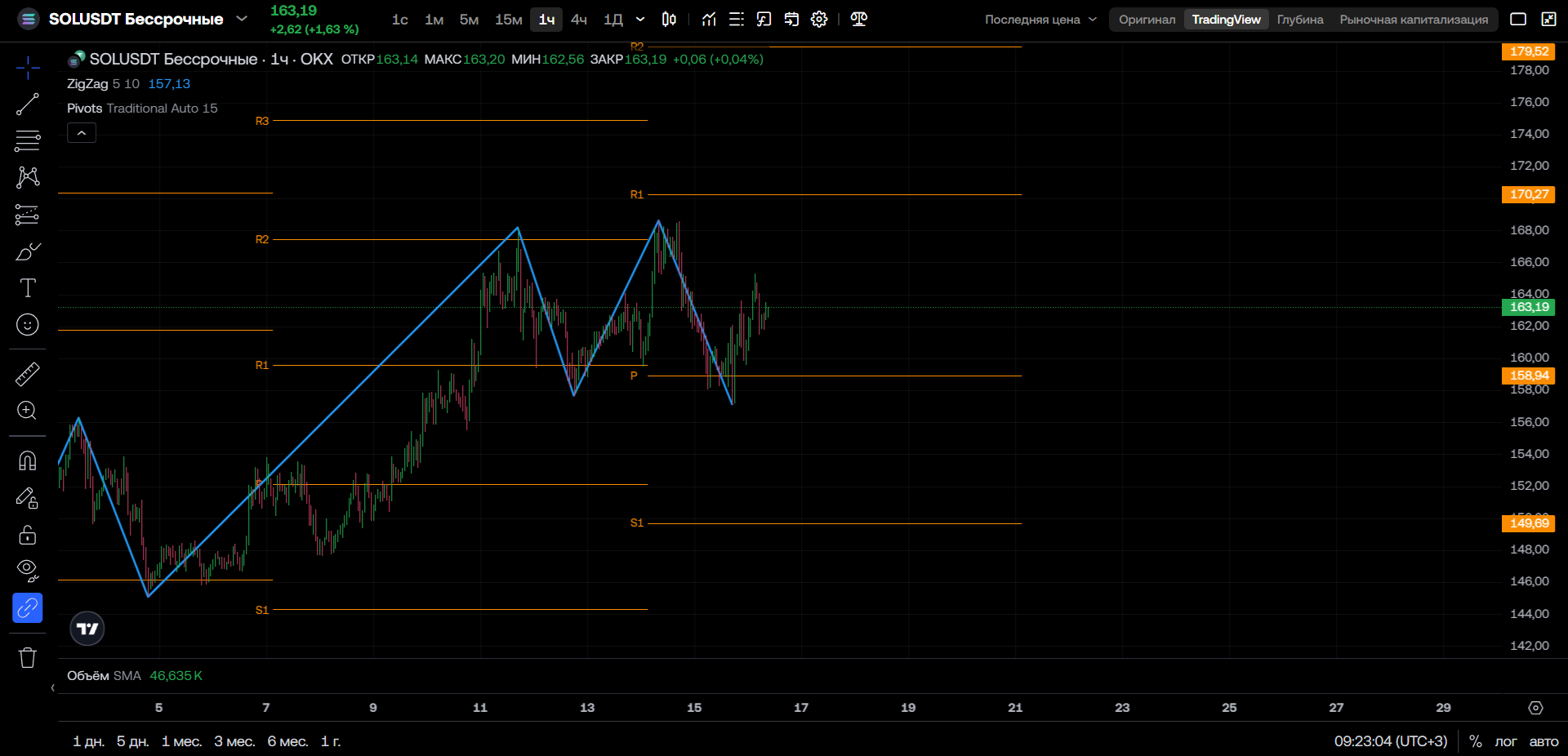
Task: Open the Последняя цена dropdown
Action: [1040, 20]
